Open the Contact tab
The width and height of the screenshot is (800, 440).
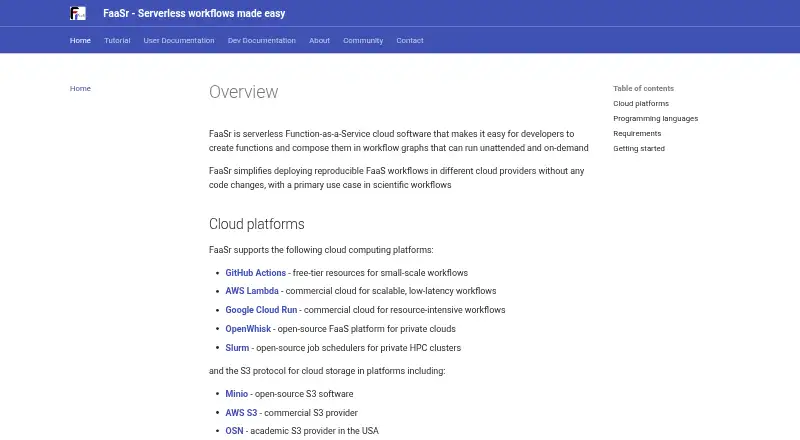coord(410,40)
